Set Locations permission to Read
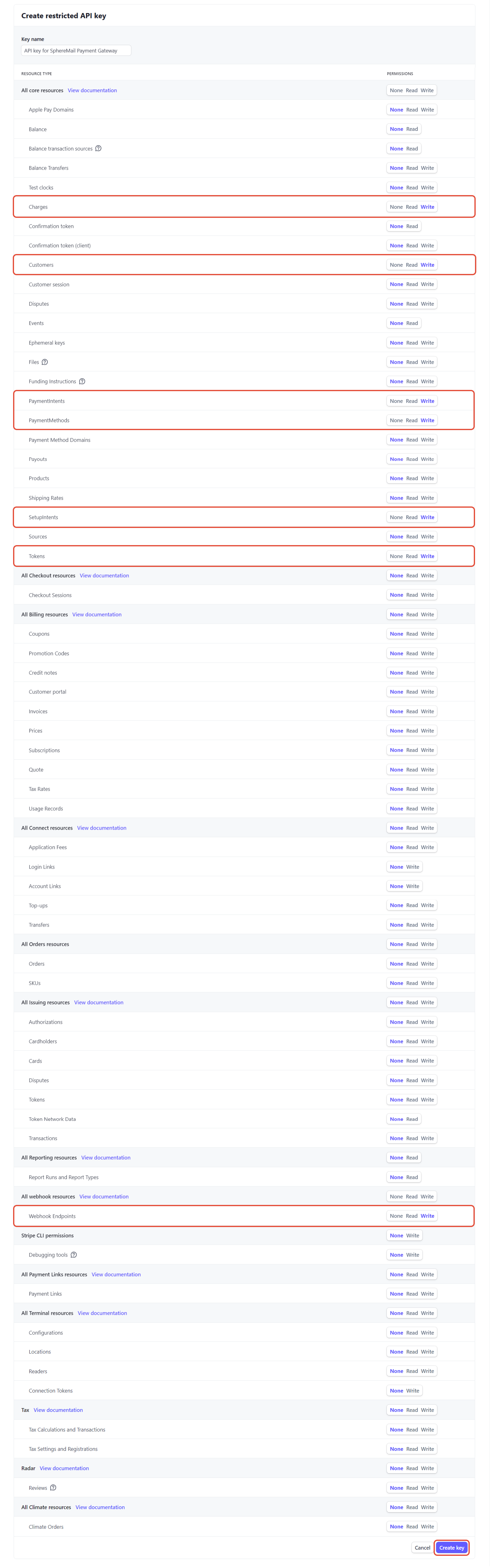Viewport: 490px width, 1568px height. click(412, 1351)
